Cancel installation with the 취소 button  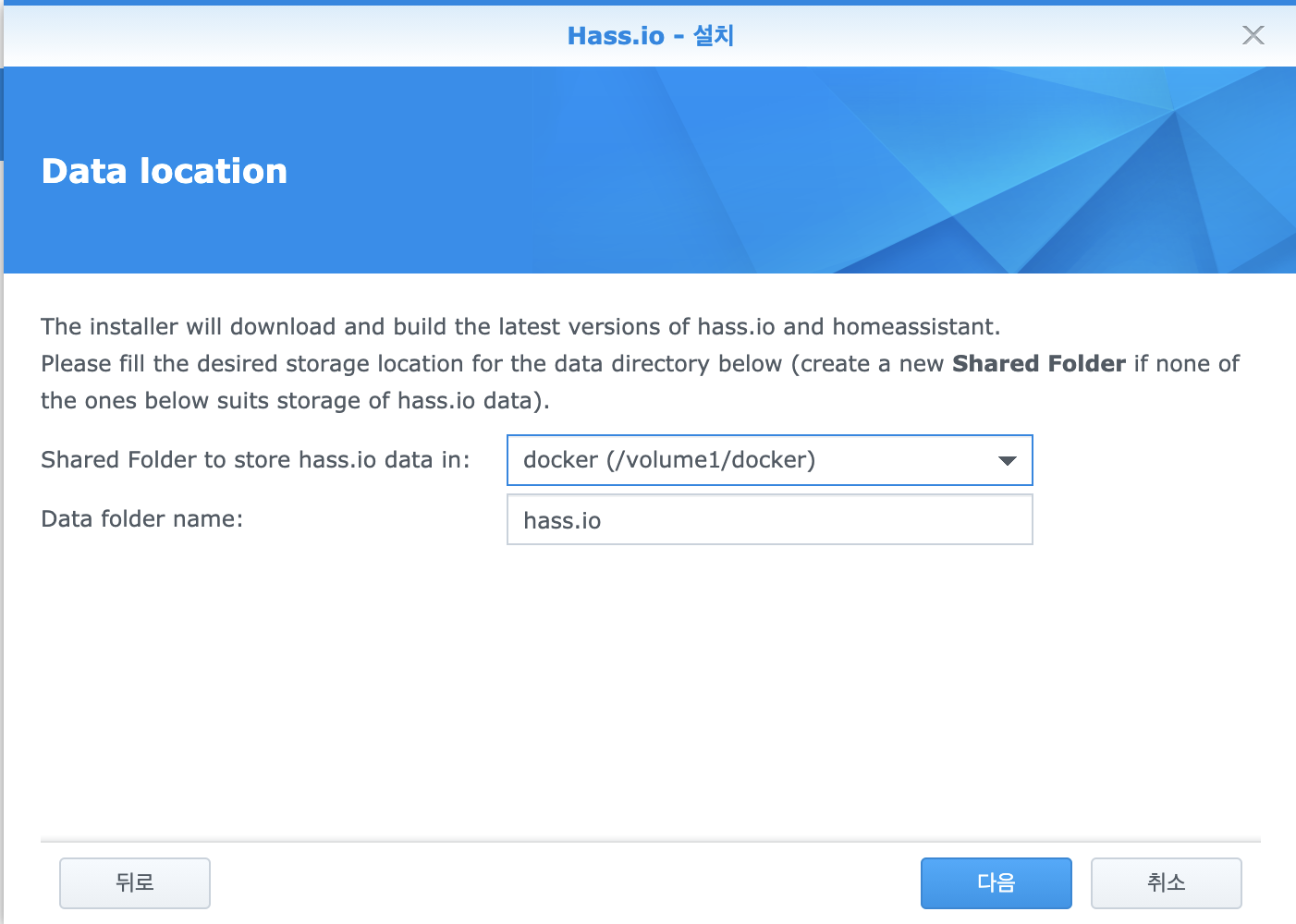(x=1167, y=883)
